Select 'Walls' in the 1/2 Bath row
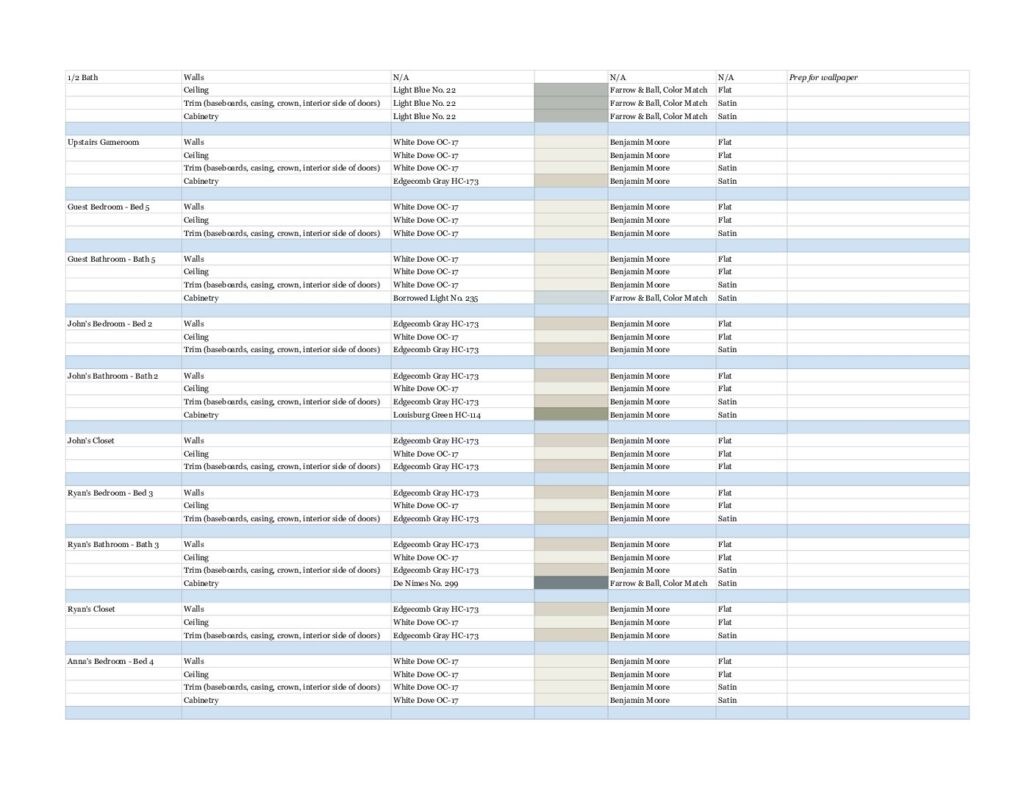The width and height of the screenshot is (1035, 800). pyautogui.click(x=194, y=77)
